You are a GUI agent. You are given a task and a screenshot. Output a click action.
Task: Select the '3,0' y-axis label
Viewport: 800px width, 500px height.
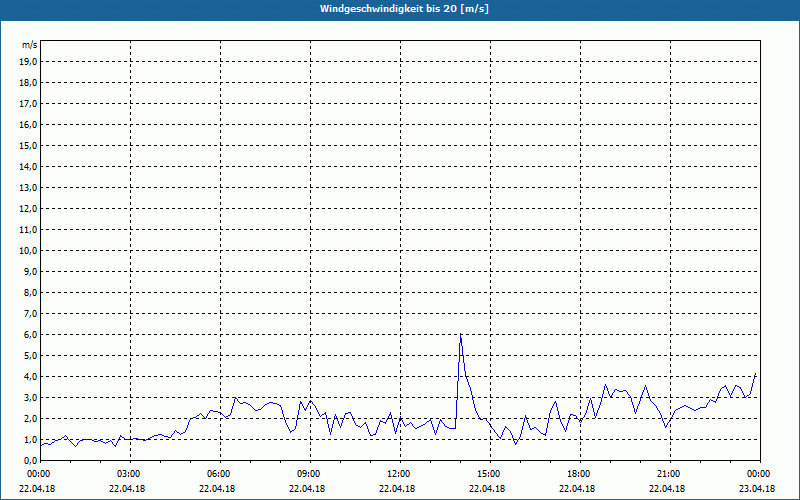coord(30,397)
